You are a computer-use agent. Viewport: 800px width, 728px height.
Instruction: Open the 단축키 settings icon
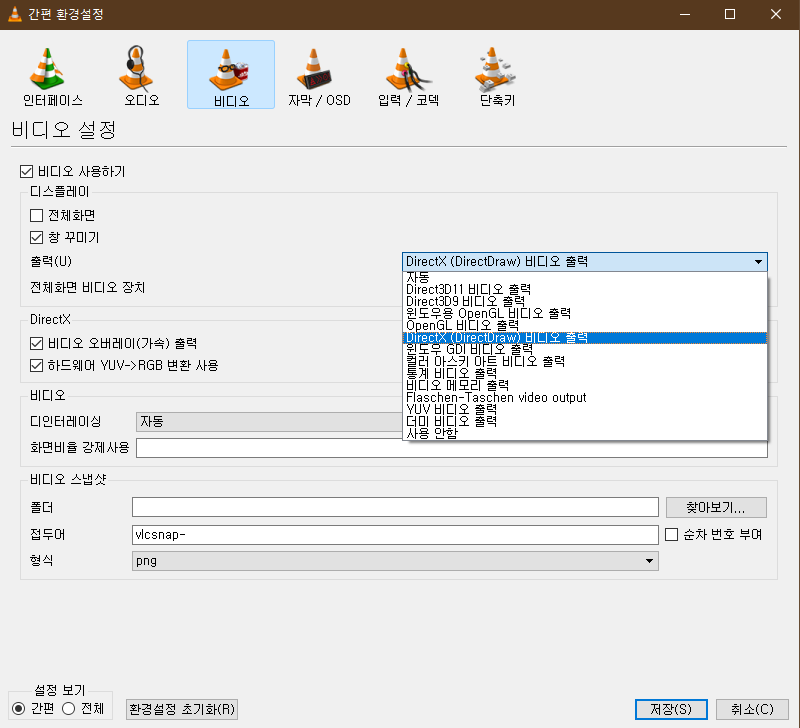(497, 75)
